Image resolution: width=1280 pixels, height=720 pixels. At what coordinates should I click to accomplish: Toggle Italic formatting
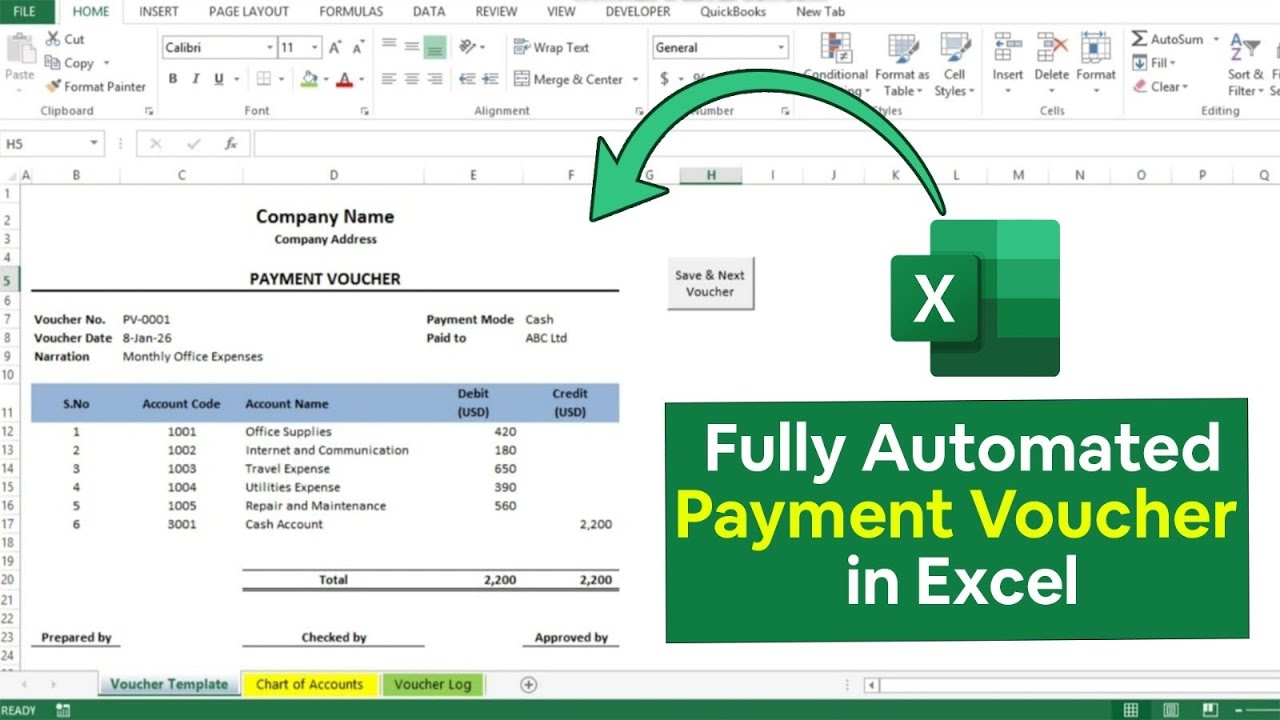pyautogui.click(x=197, y=79)
